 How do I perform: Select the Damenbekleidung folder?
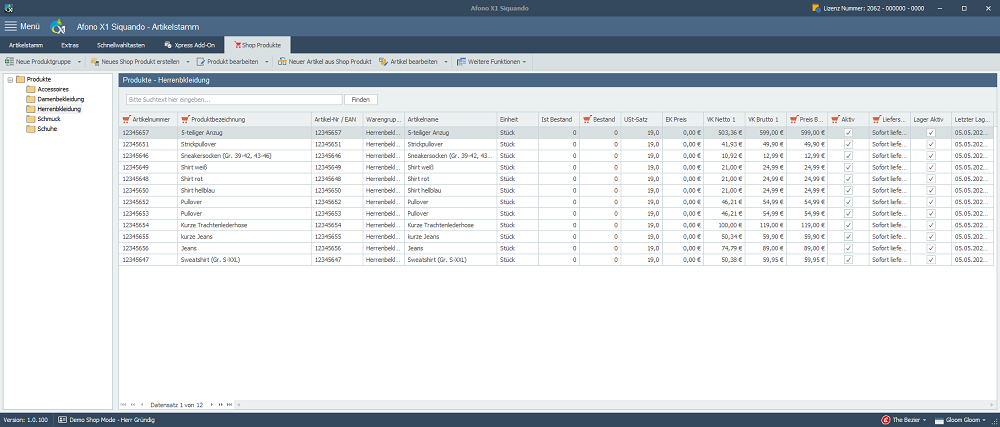[x=55, y=99]
